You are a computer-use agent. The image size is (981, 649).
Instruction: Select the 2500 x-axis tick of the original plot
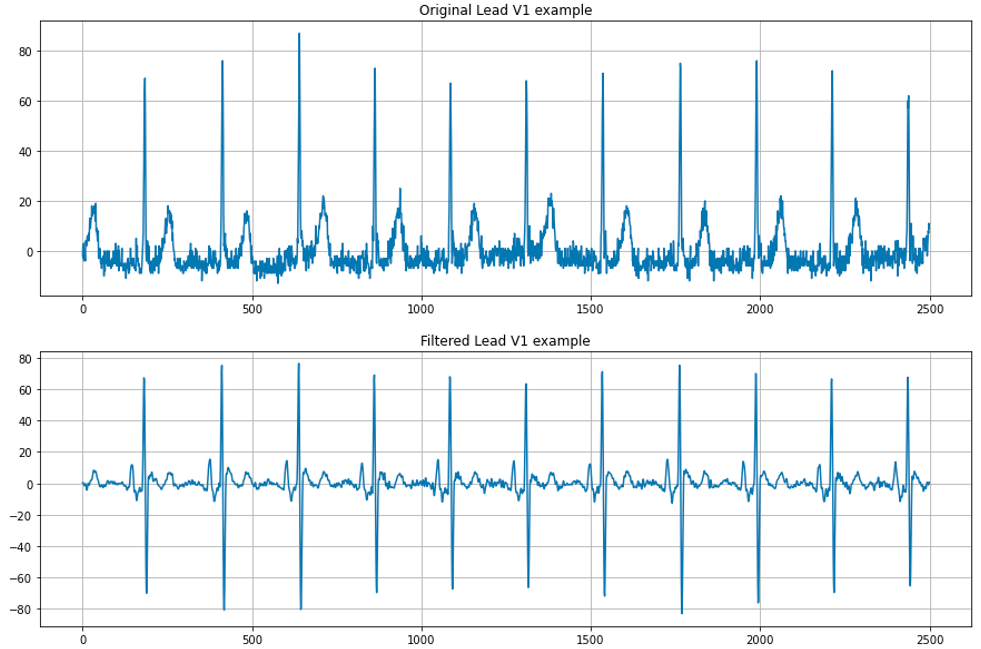tap(930, 310)
